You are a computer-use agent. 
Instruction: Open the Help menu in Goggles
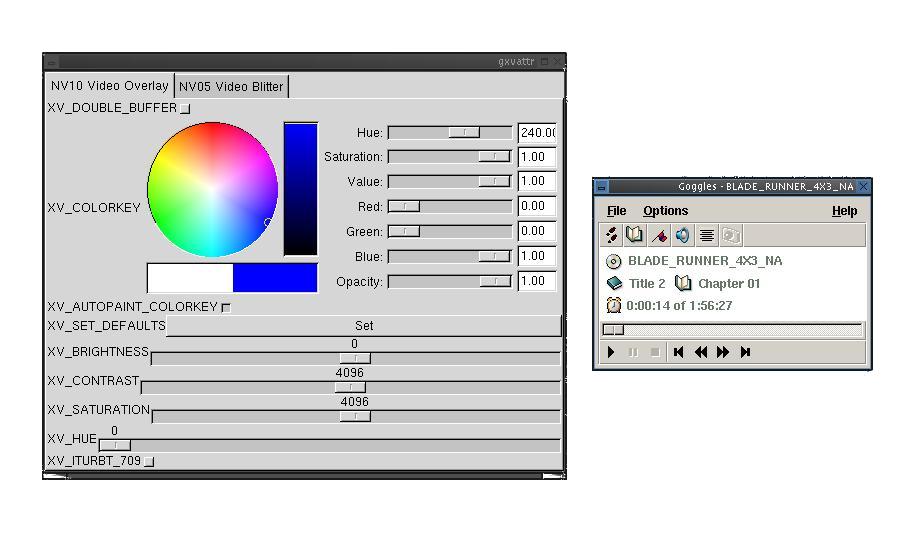[x=844, y=211]
